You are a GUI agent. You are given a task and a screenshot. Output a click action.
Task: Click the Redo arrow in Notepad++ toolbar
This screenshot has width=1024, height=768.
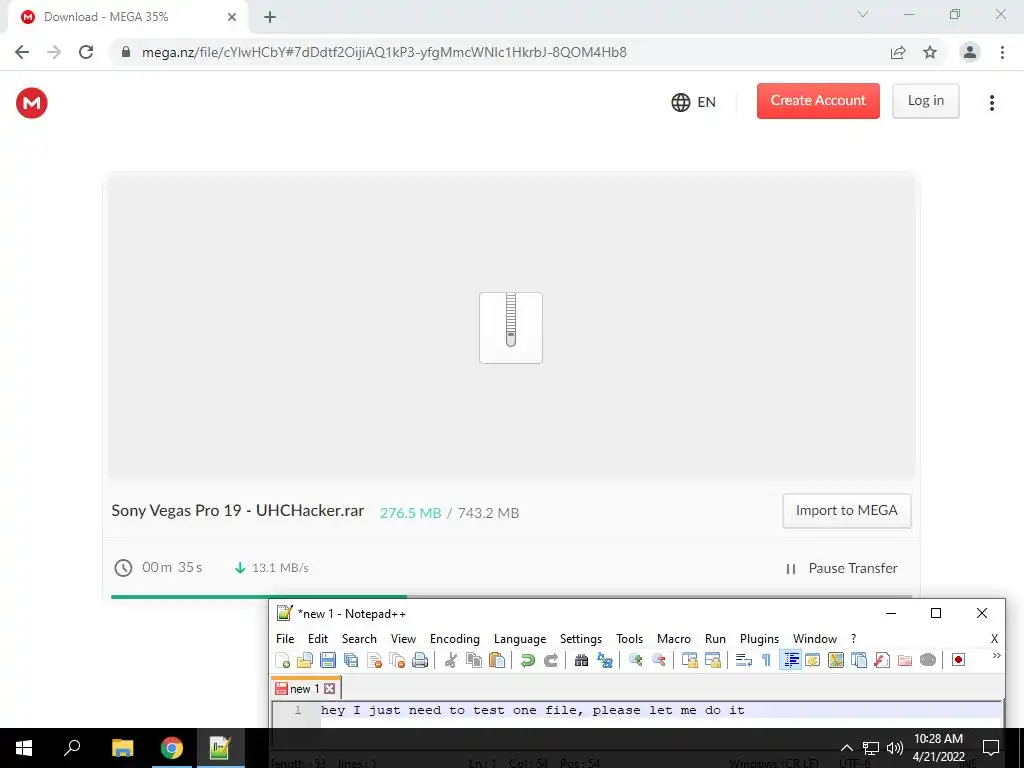pos(551,660)
